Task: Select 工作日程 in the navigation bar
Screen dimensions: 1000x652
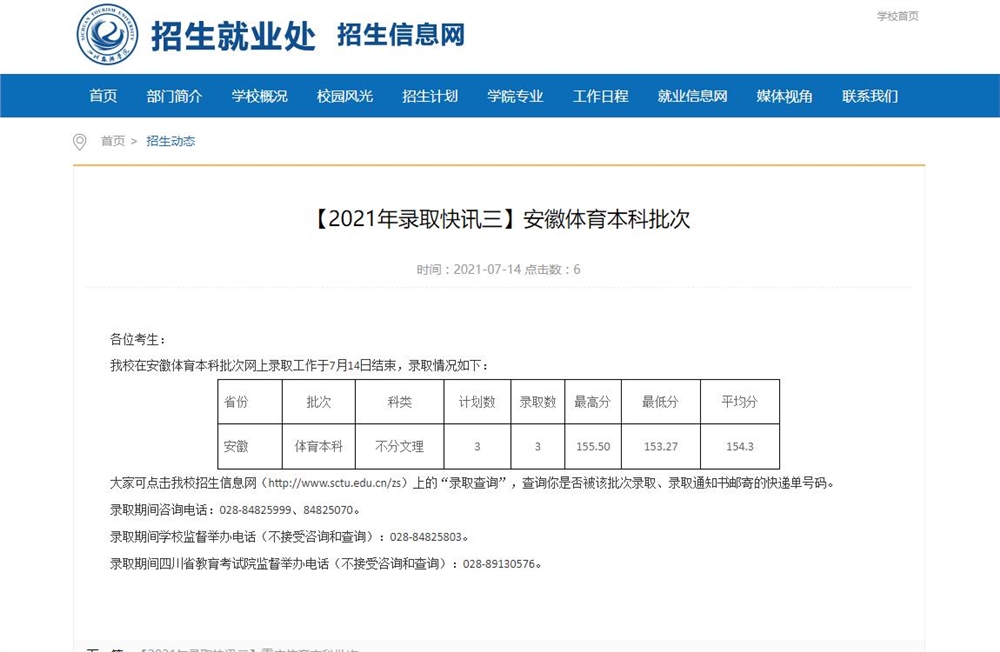Action: click(x=601, y=96)
